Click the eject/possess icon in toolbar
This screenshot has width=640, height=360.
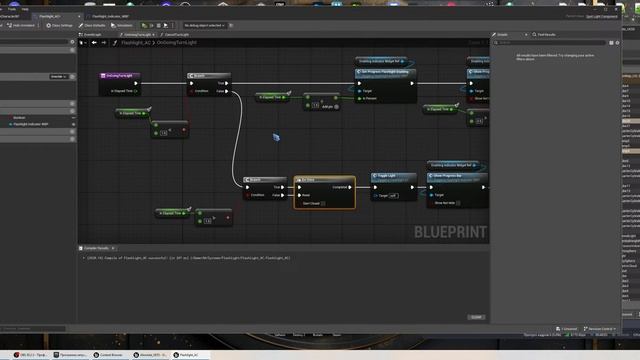166,25
